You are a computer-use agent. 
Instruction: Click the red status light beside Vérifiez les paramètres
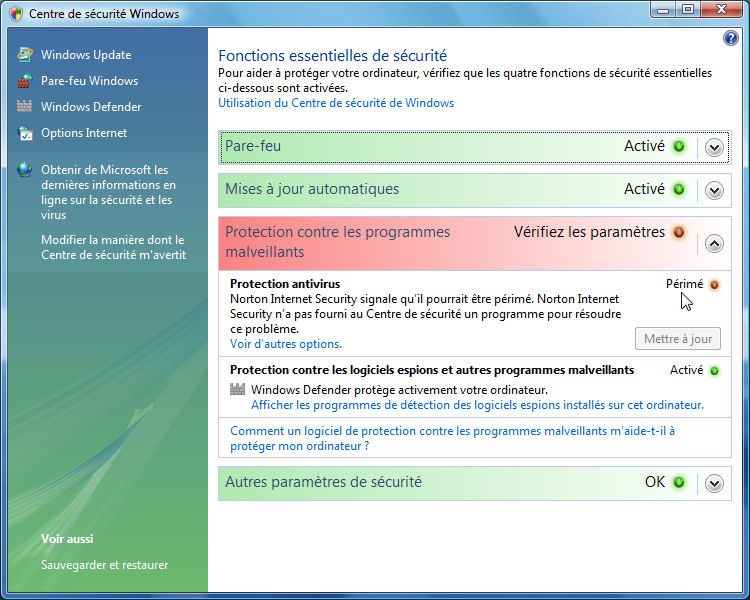(x=679, y=233)
